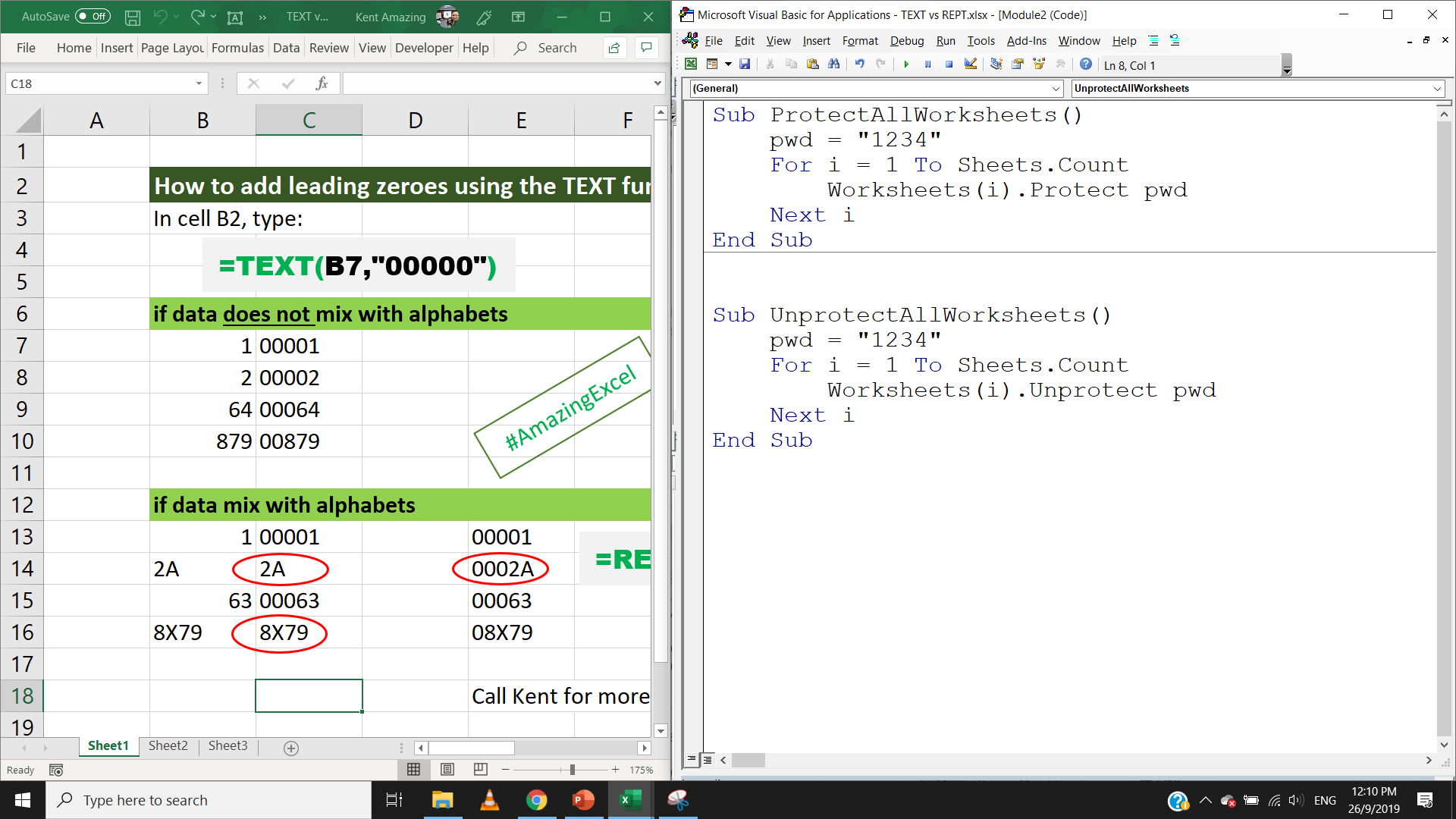The image size is (1456, 819).
Task: Switch to Sheet3 worksheet tab
Action: pos(227,745)
